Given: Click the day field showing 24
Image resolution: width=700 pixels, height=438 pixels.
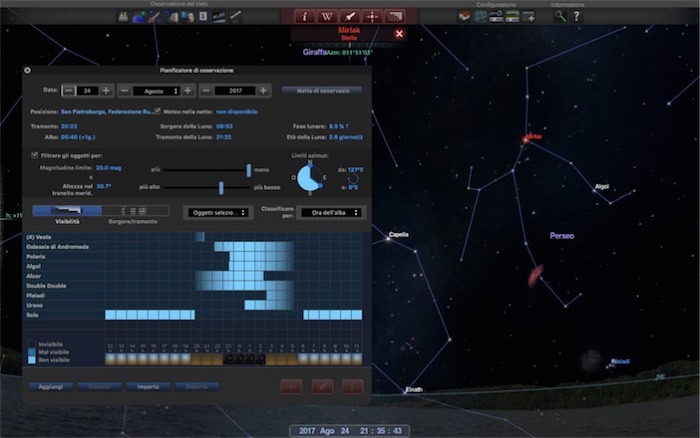Looking at the screenshot, I should 87,91.
